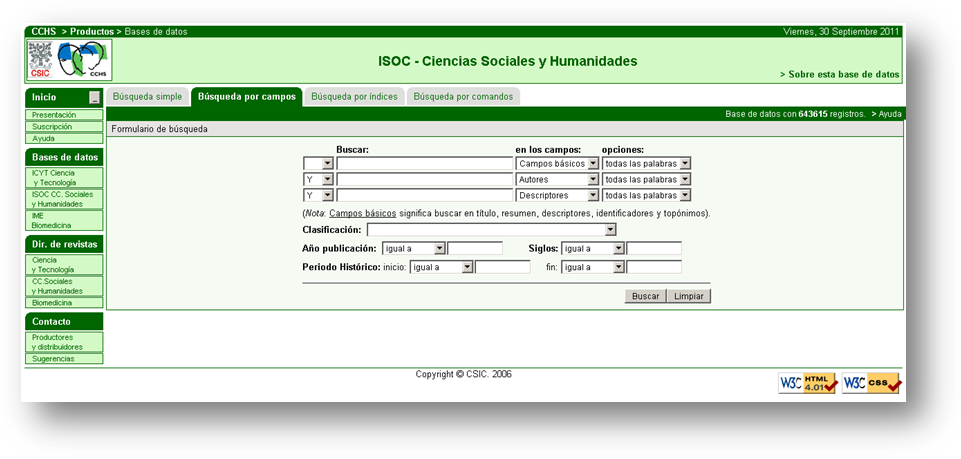The image size is (961, 459).
Task: Open the Inicio sidebar heading
Action: pyautogui.click(x=44, y=97)
